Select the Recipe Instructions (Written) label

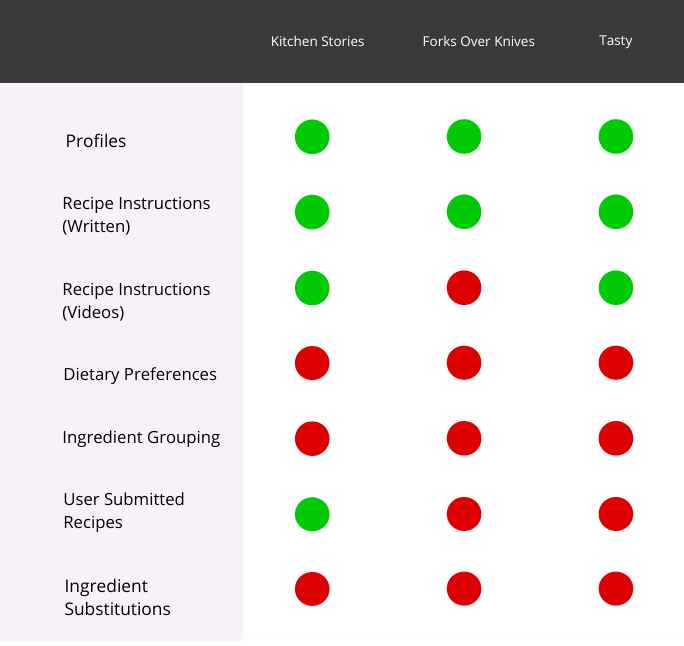point(136,215)
